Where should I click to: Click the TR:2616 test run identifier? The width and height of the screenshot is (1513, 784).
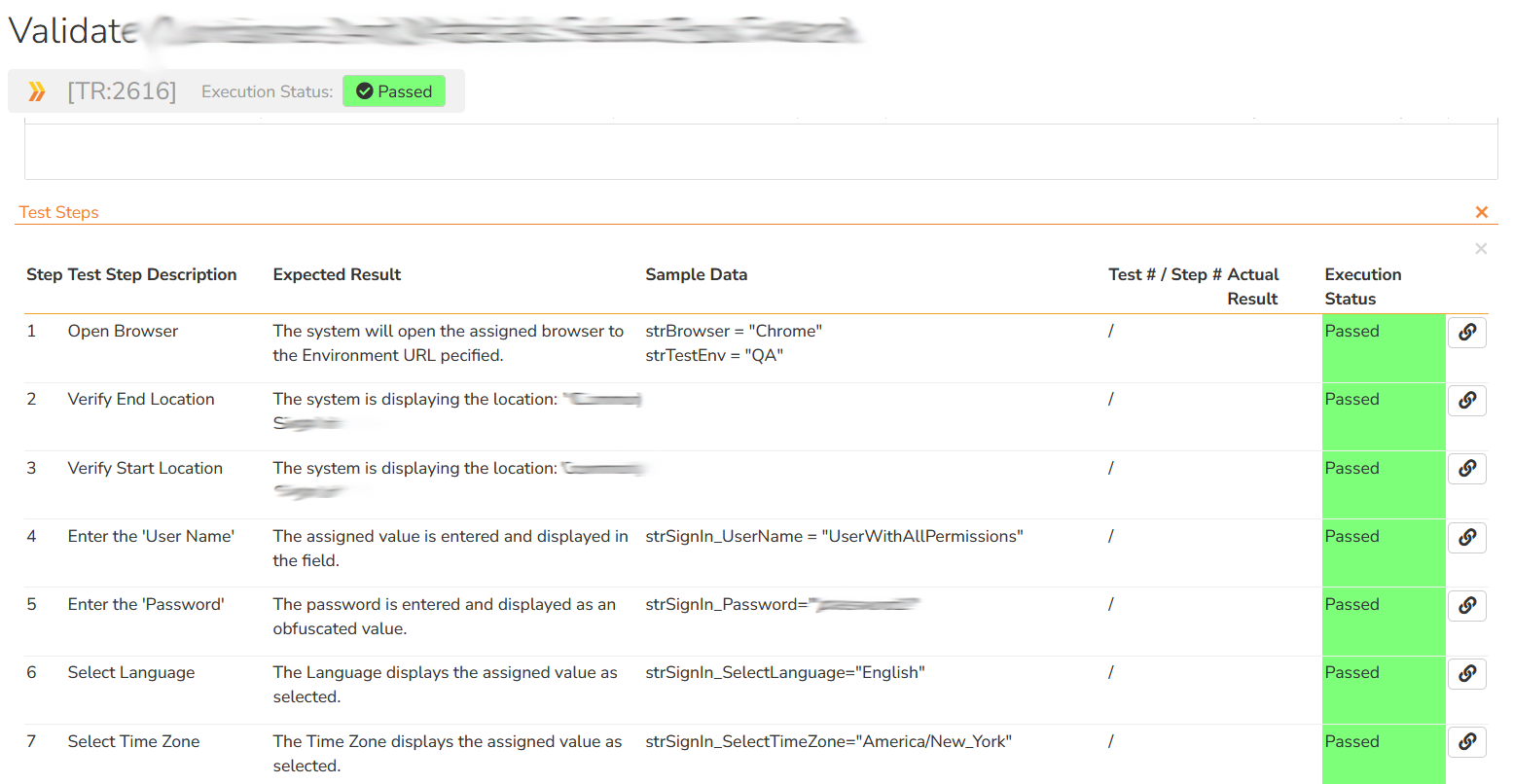click(122, 91)
